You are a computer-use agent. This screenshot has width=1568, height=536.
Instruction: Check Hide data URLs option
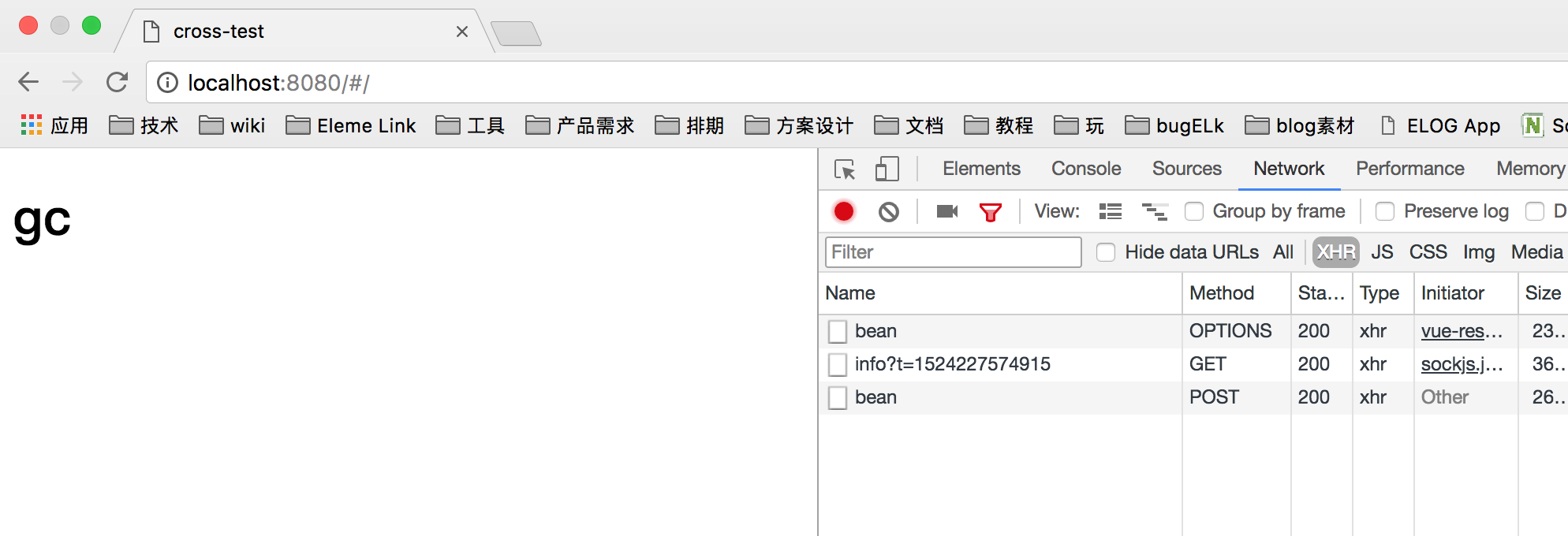pyautogui.click(x=1106, y=252)
